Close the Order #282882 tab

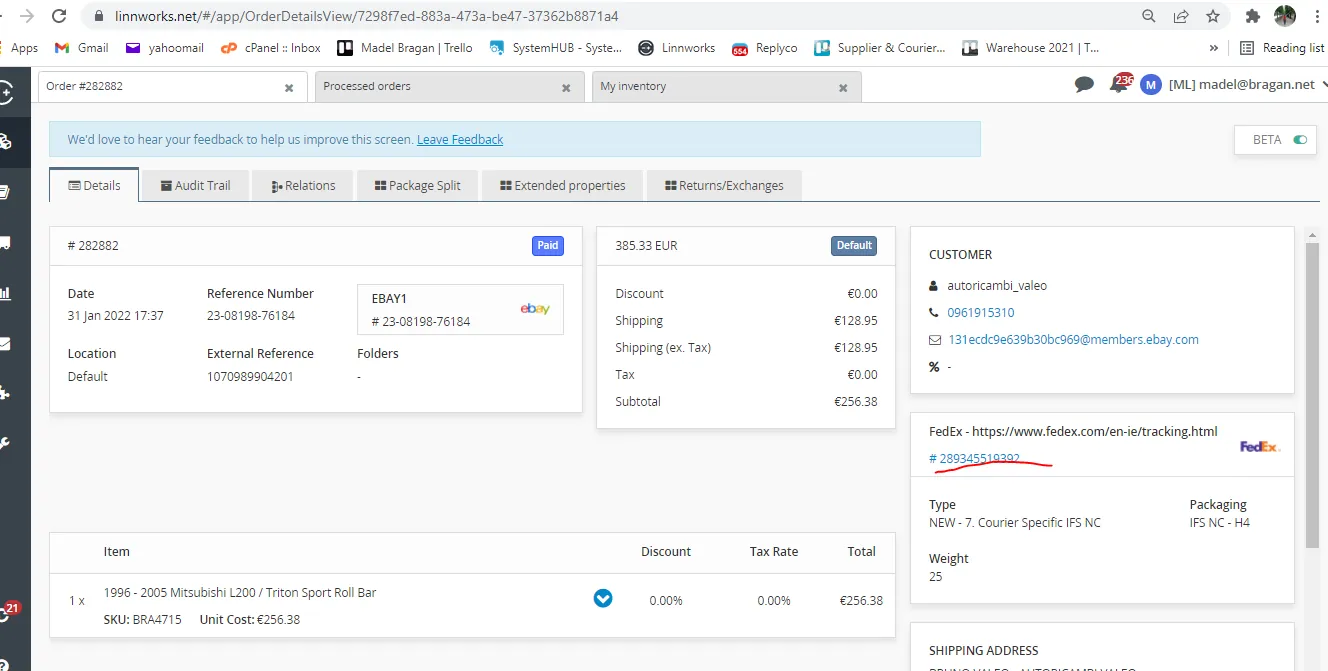click(289, 88)
